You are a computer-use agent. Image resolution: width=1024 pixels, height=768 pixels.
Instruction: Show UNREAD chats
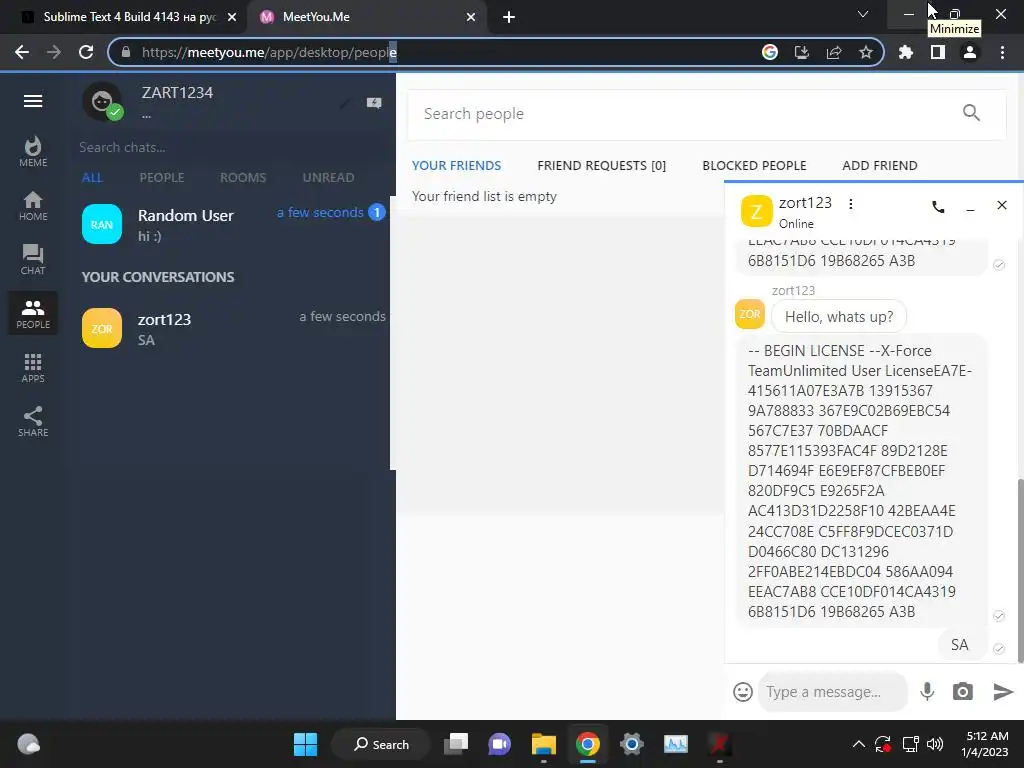328,178
